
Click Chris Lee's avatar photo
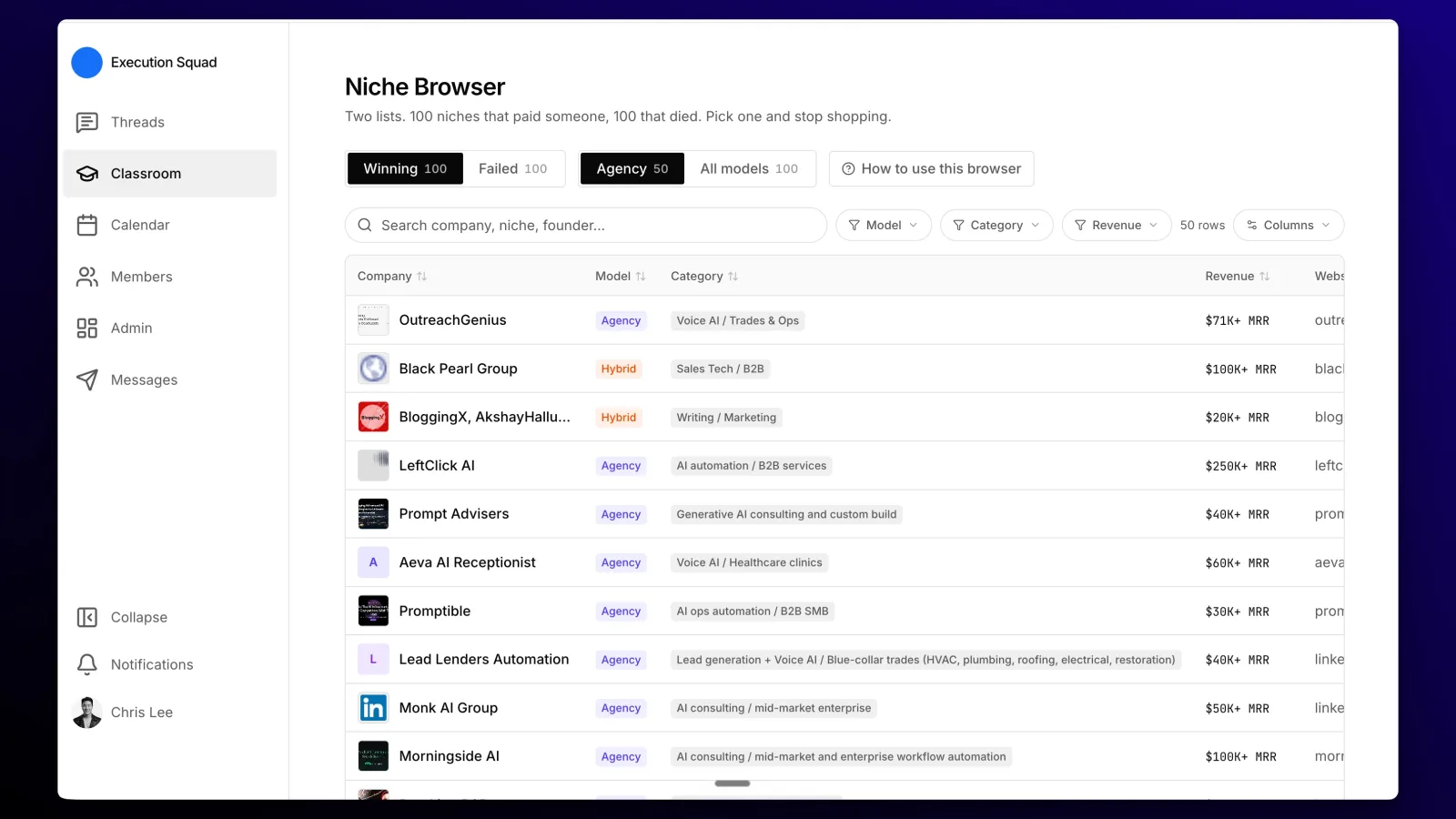click(x=87, y=713)
